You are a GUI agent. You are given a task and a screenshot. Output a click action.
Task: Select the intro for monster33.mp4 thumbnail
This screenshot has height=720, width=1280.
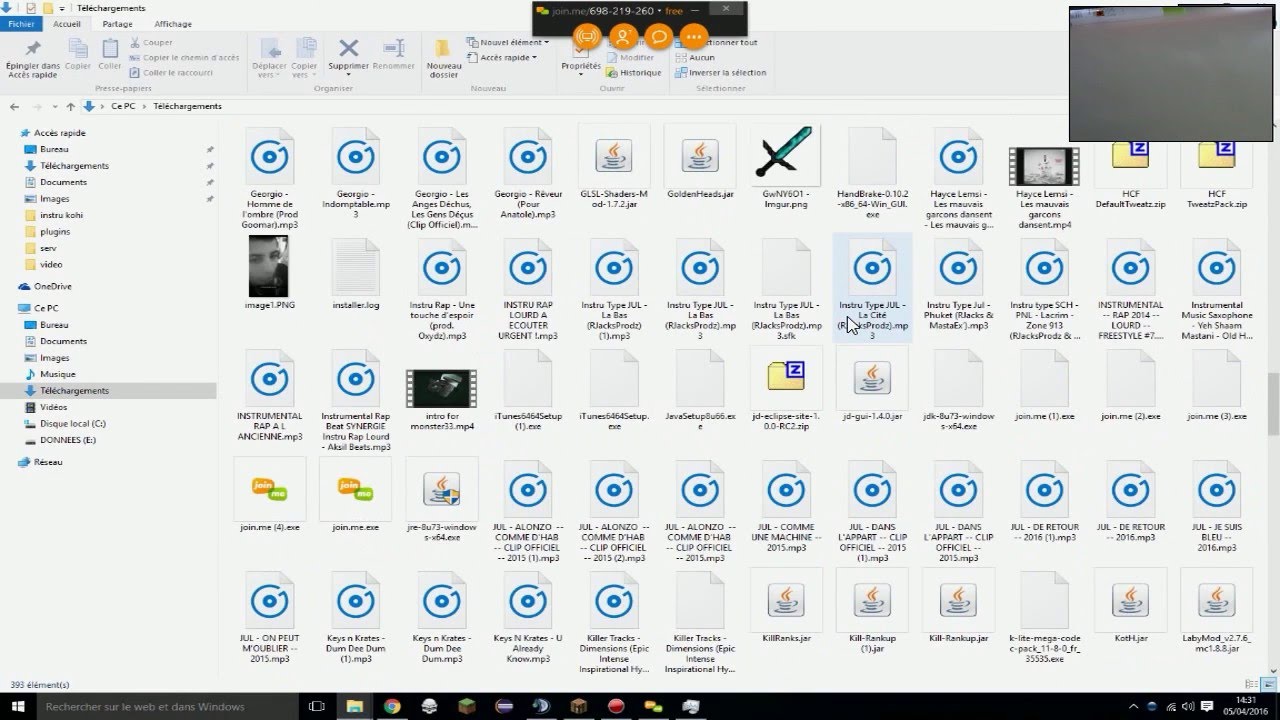coord(441,388)
